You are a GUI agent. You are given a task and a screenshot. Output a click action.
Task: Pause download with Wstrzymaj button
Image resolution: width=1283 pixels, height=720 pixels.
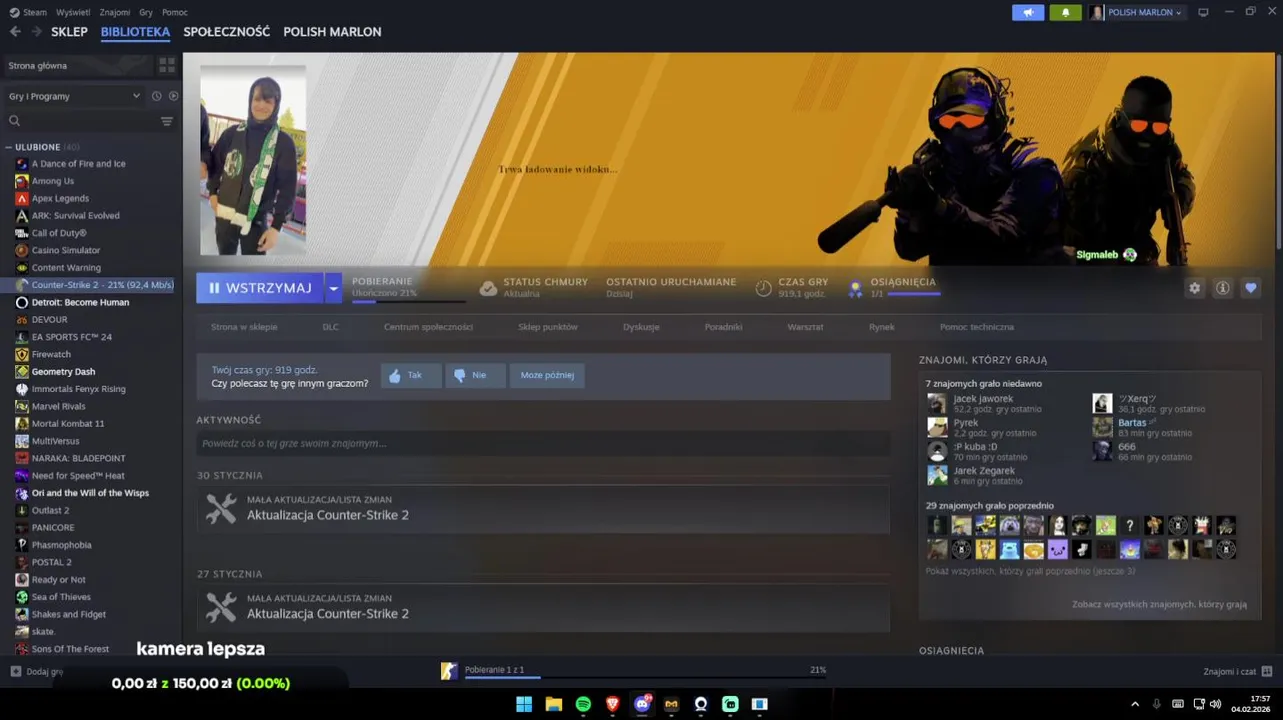tap(260, 288)
